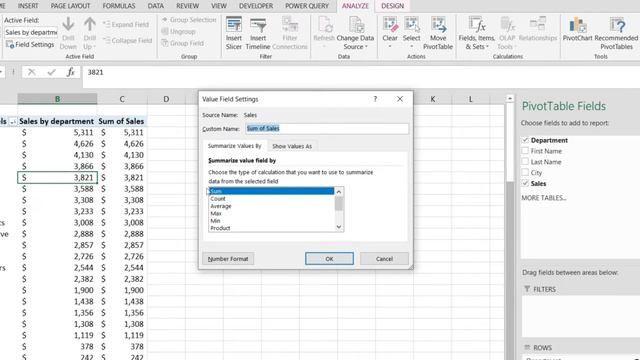The width and height of the screenshot is (640, 360).
Task: Open the DEVELOPER ribbon tab
Action: [x=256, y=6]
